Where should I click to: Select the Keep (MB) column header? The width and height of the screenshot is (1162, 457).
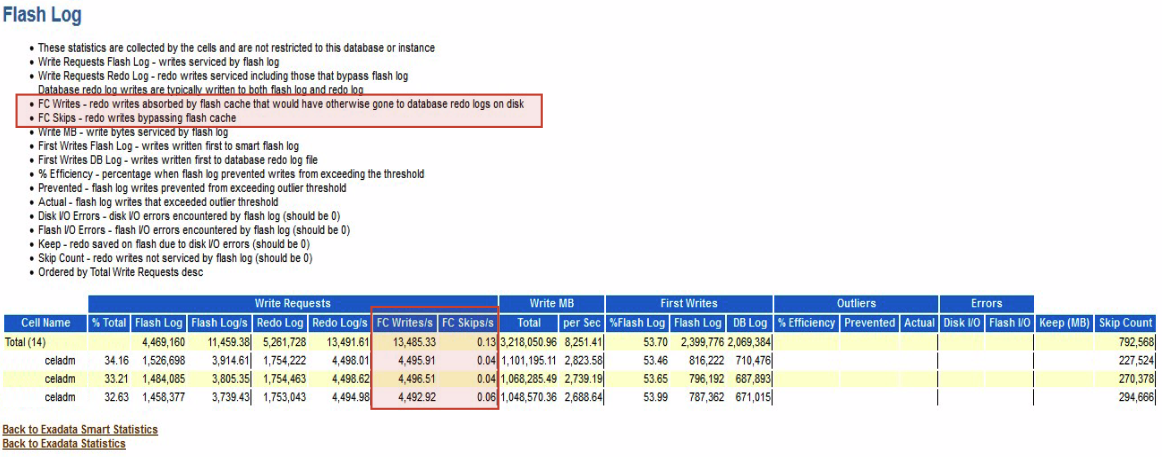click(1064, 323)
